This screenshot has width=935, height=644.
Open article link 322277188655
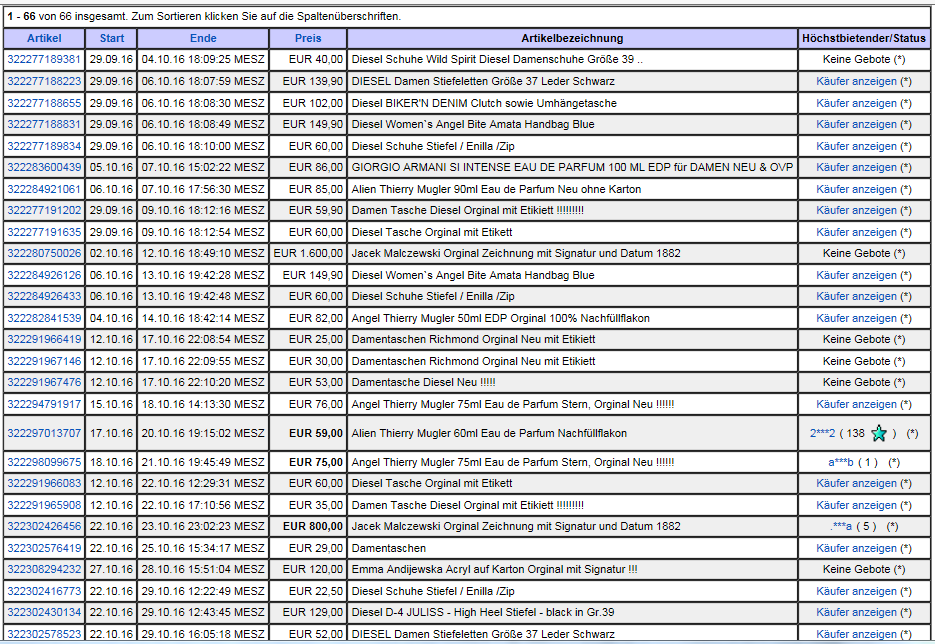pos(44,103)
